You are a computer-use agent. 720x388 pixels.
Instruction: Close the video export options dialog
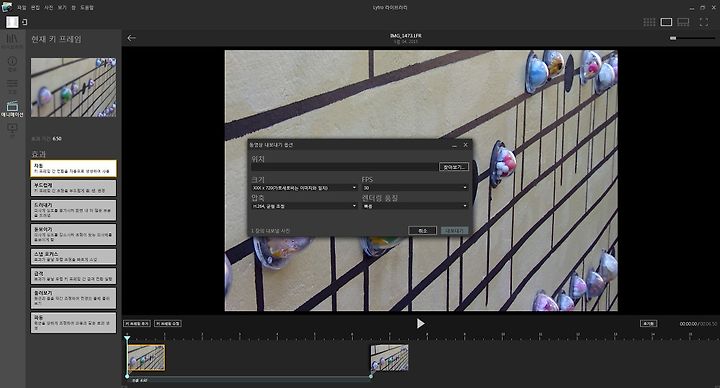pyautogui.click(x=465, y=145)
